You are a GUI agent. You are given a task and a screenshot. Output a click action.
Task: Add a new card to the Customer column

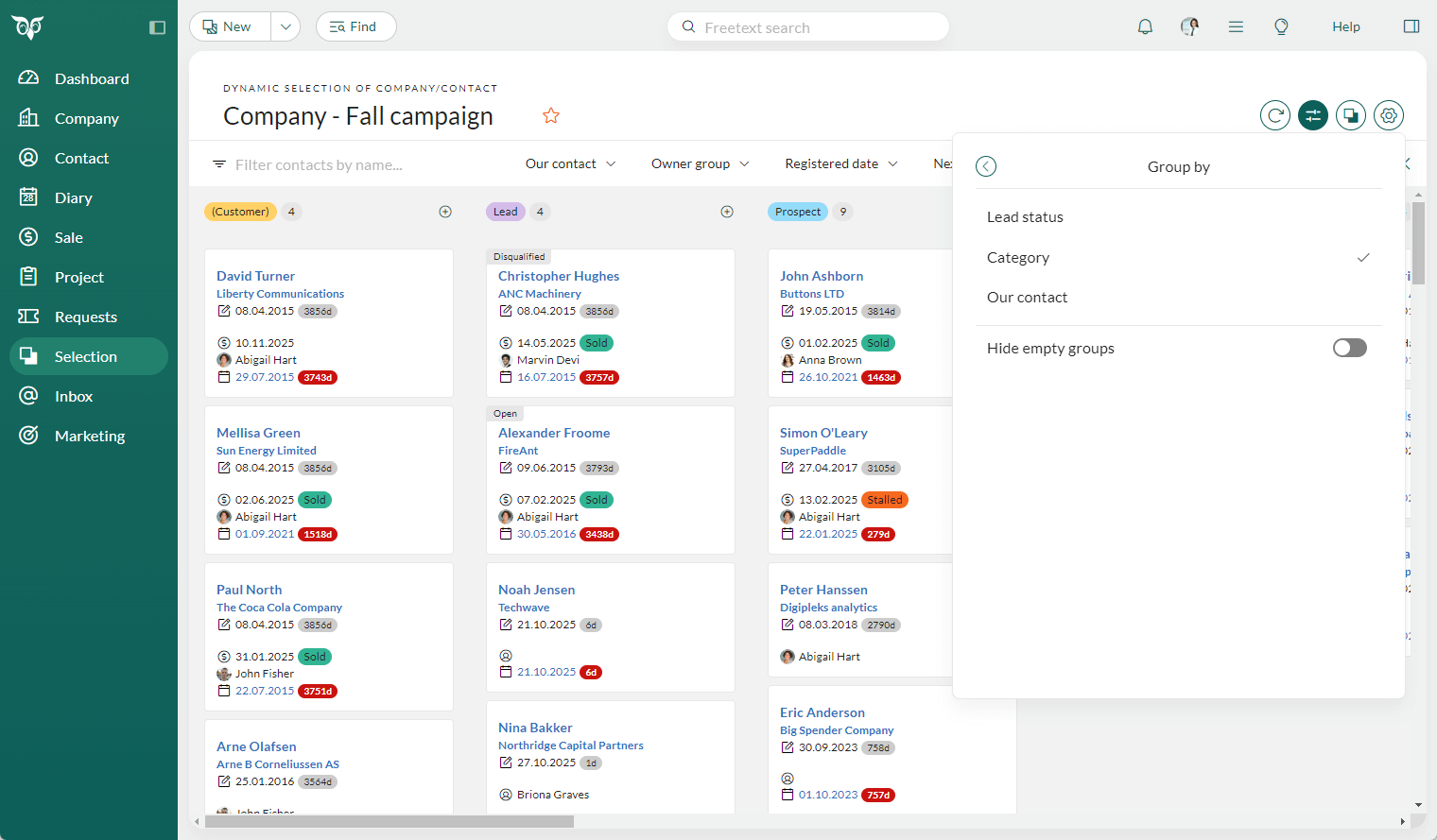(445, 212)
